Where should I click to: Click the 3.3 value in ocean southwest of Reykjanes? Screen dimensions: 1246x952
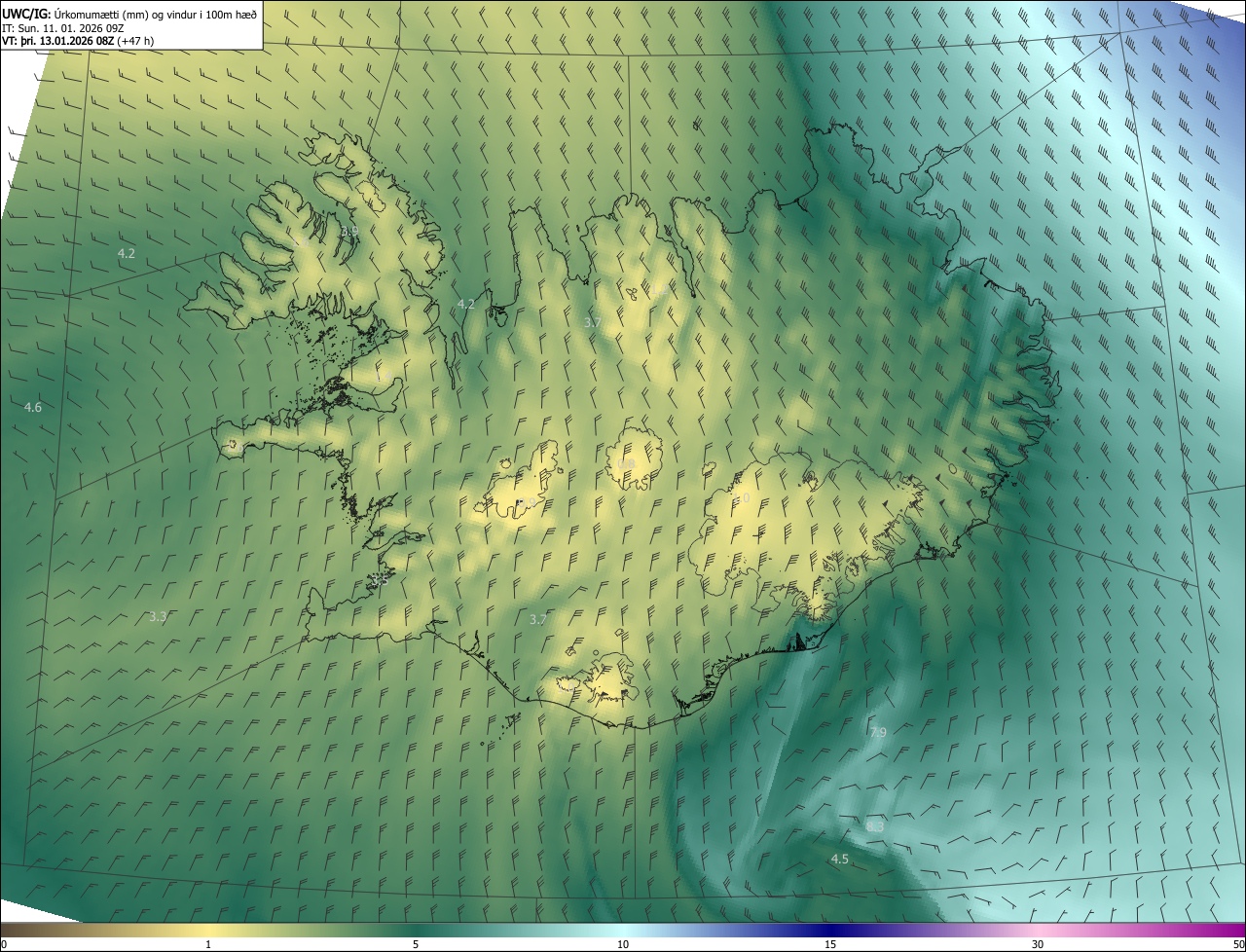click(x=158, y=617)
